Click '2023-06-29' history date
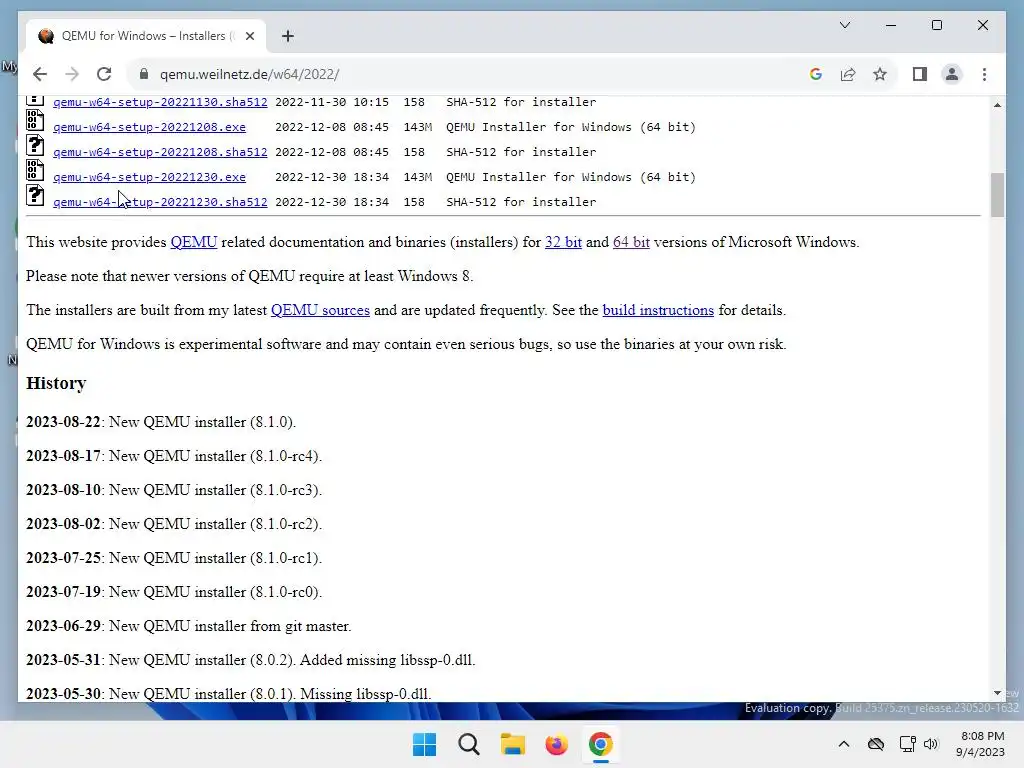1024x768 pixels. tap(63, 626)
